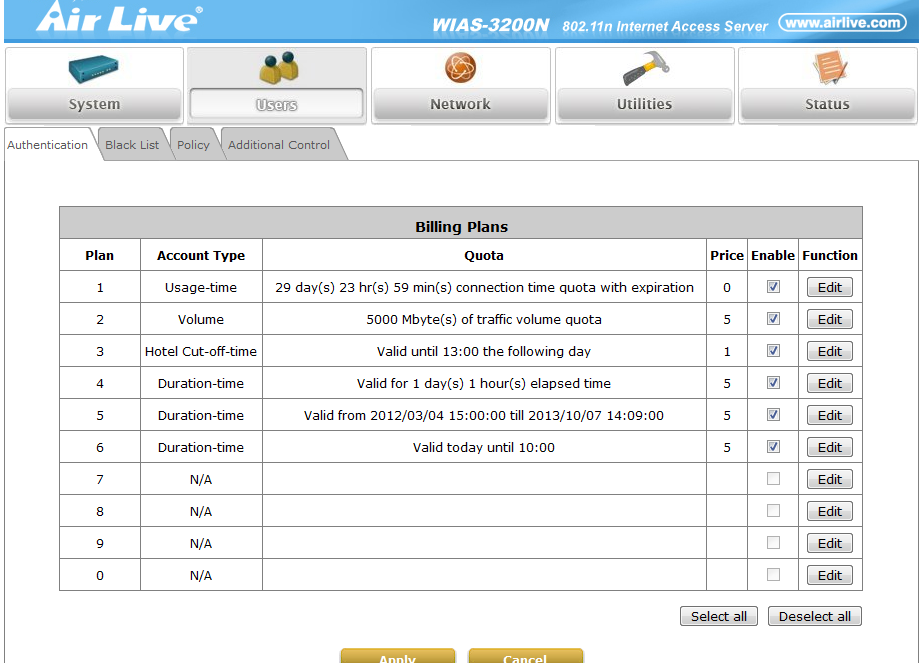Switch to the Black List tab
The image size is (924, 663).
tap(132, 145)
